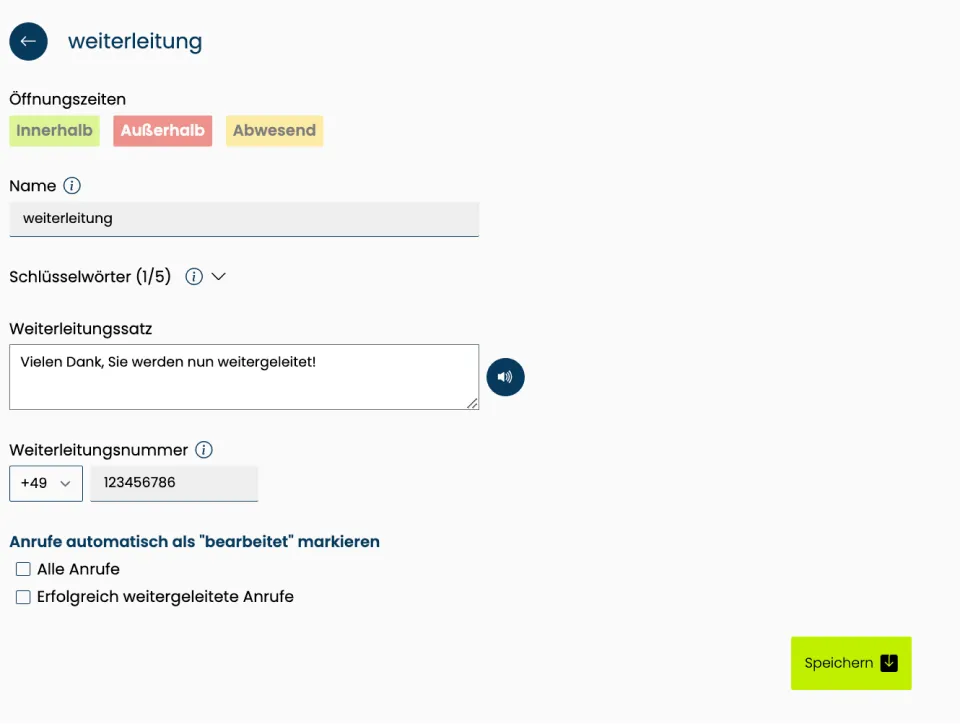Viewport: 960px width, 724px height.
Task: Click the textarea resize grip handle
Action: click(x=474, y=404)
